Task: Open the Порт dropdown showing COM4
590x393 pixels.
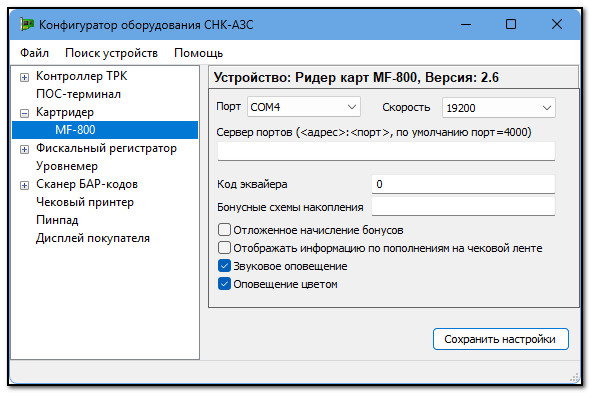Action: 304,107
